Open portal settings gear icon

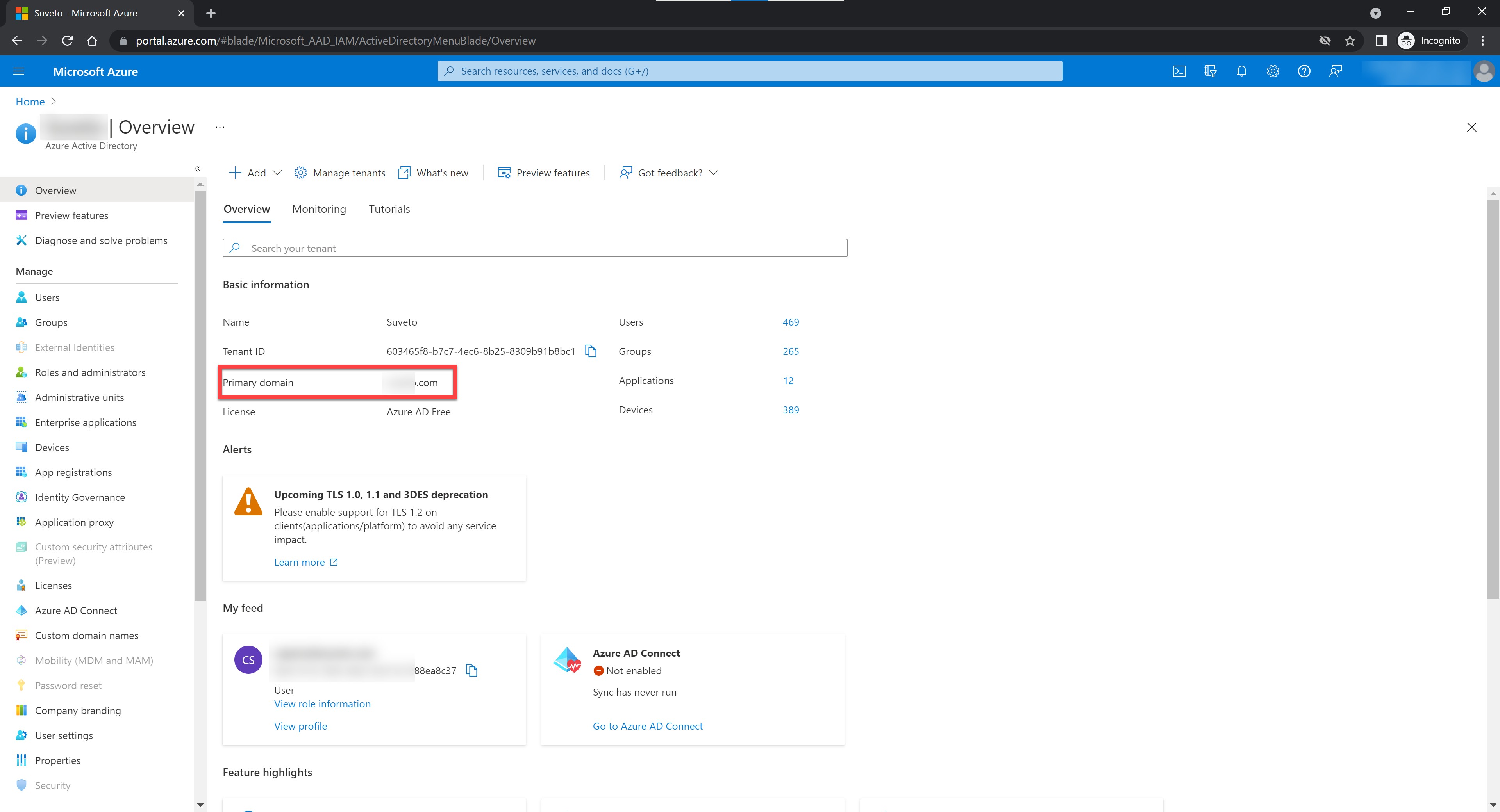click(1273, 71)
